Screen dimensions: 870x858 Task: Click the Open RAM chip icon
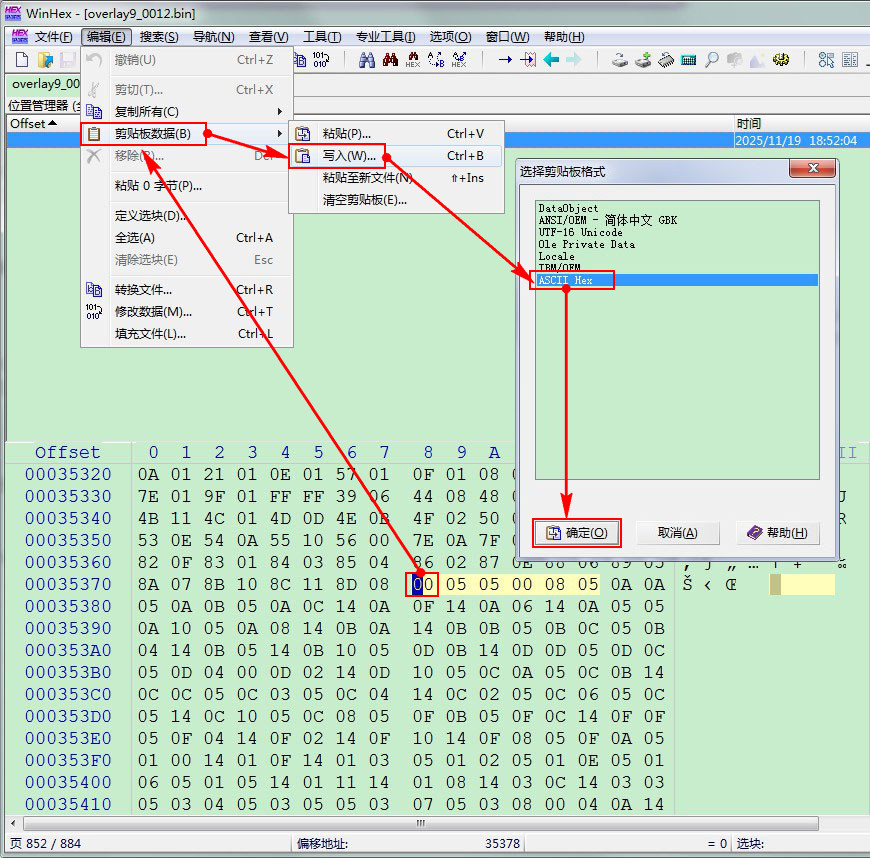[666, 59]
